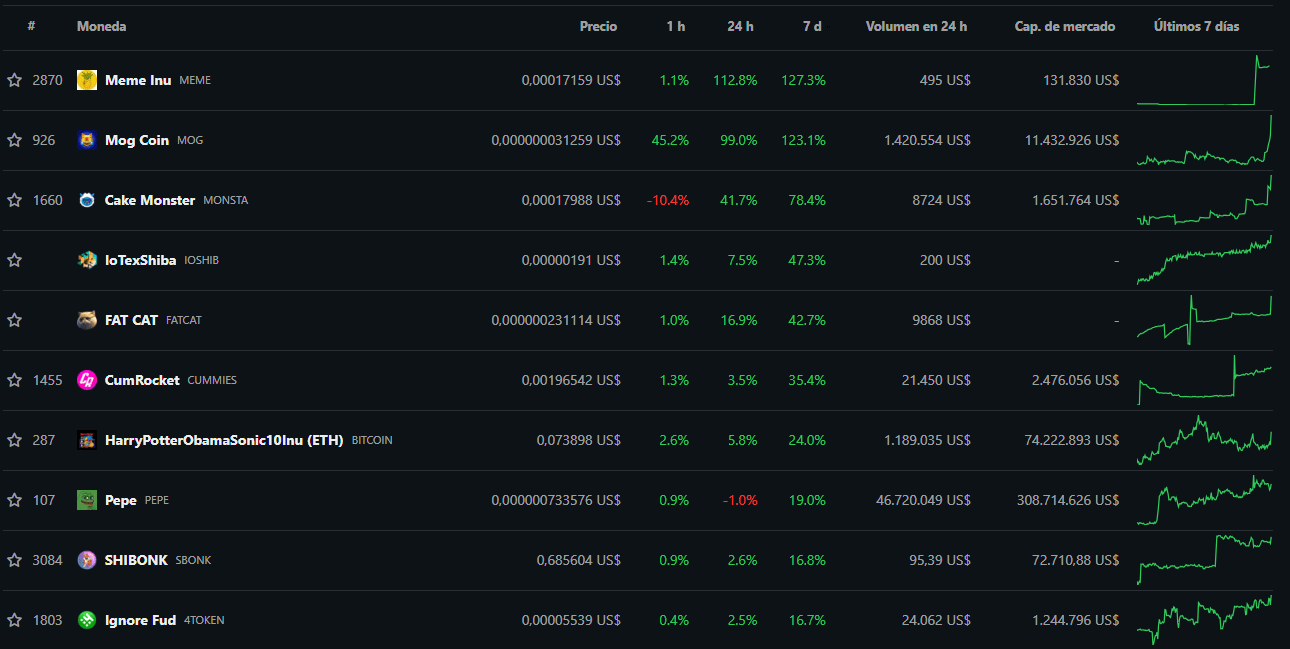Click the Mog Coin logo icon

pos(87,140)
